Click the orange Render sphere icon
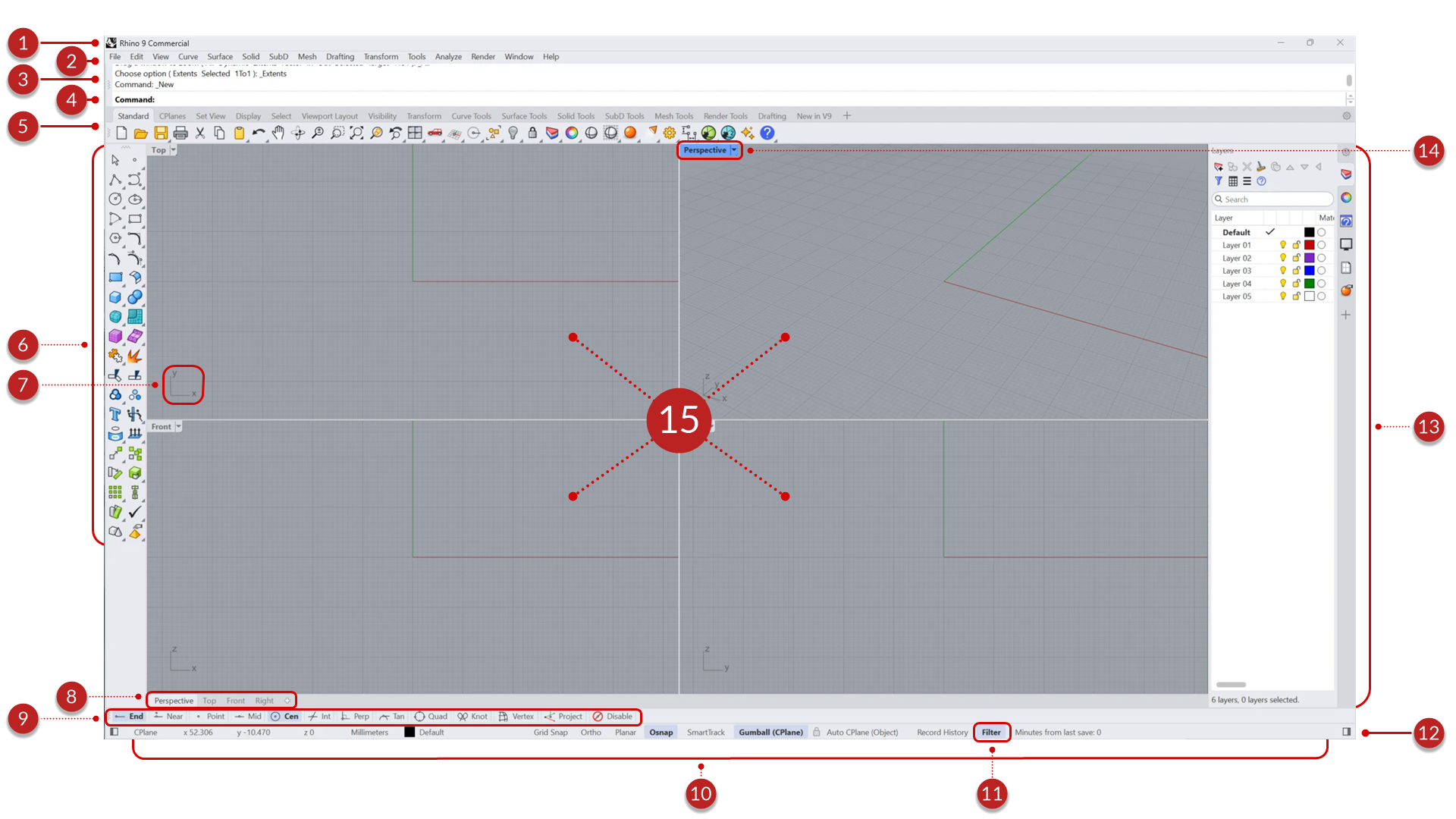This screenshot has width=1456, height=819. coord(630,133)
